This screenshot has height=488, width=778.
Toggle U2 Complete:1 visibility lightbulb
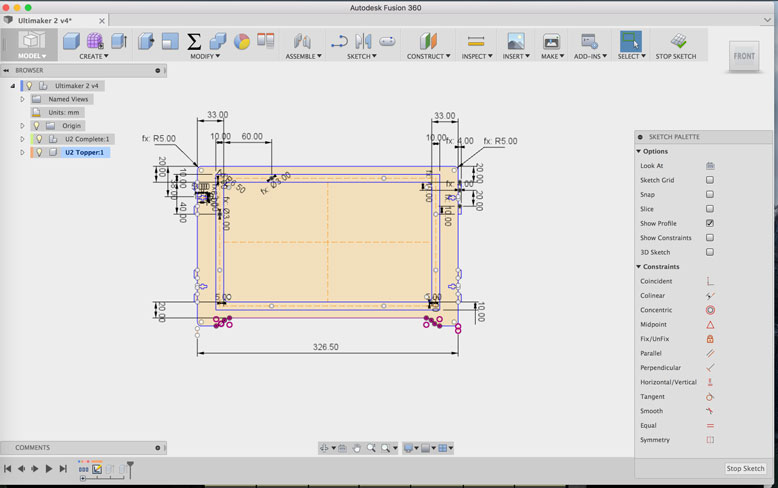pos(39,139)
